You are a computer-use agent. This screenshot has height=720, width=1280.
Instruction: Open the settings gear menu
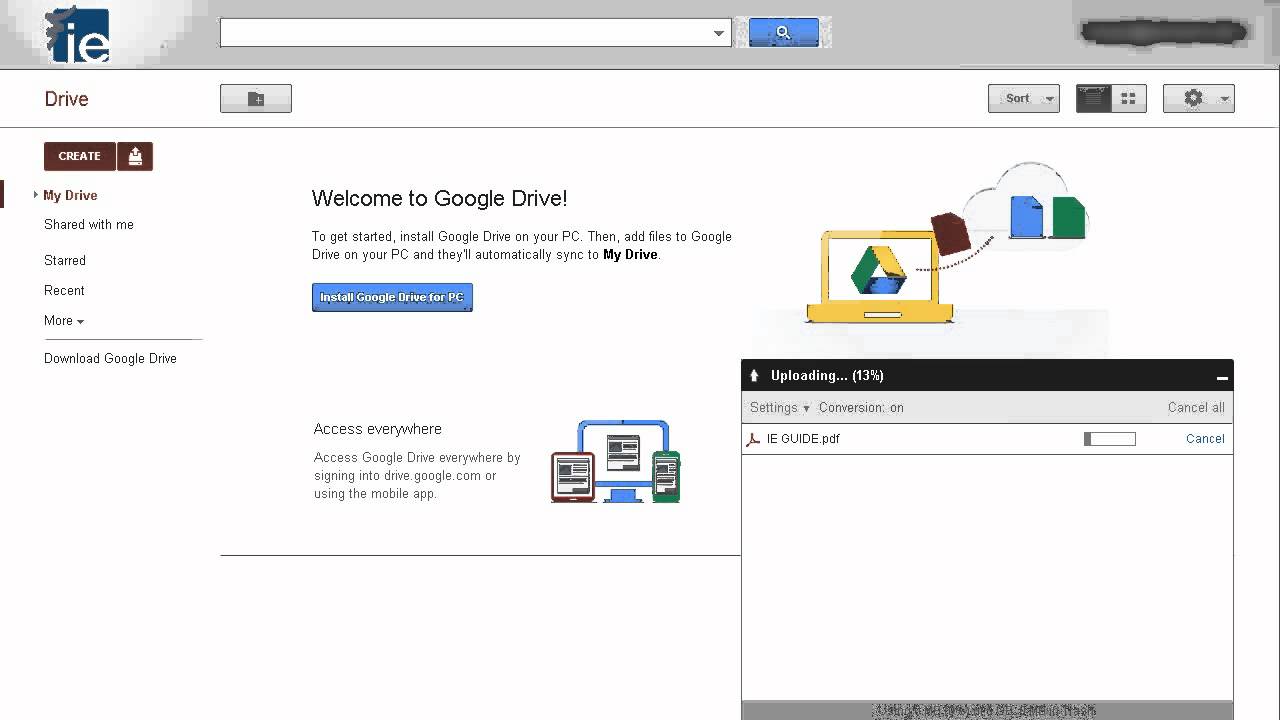point(1198,98)
